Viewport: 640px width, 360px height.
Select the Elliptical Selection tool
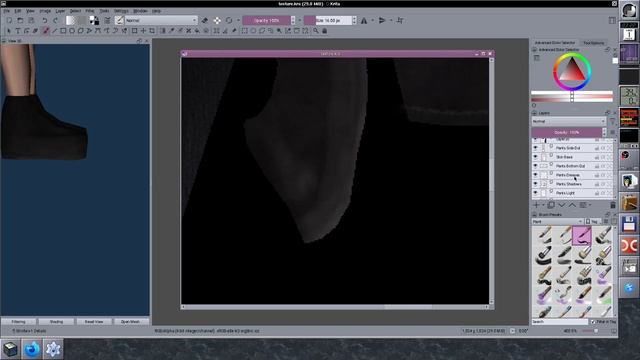[x=253, y=31]
